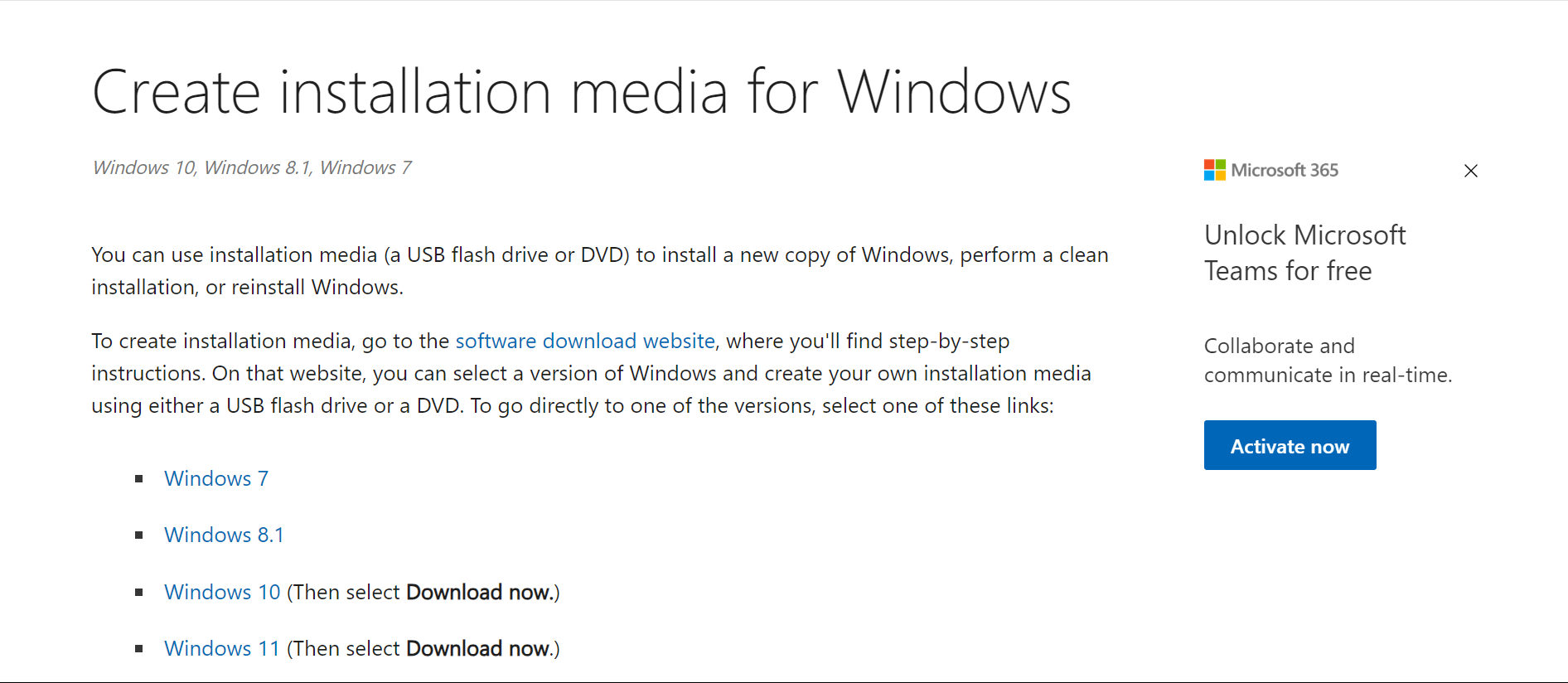The width and height of the screenshot is (1568, 683).
Task: Open the Windows 11 download link
Action: click(221, 648)
